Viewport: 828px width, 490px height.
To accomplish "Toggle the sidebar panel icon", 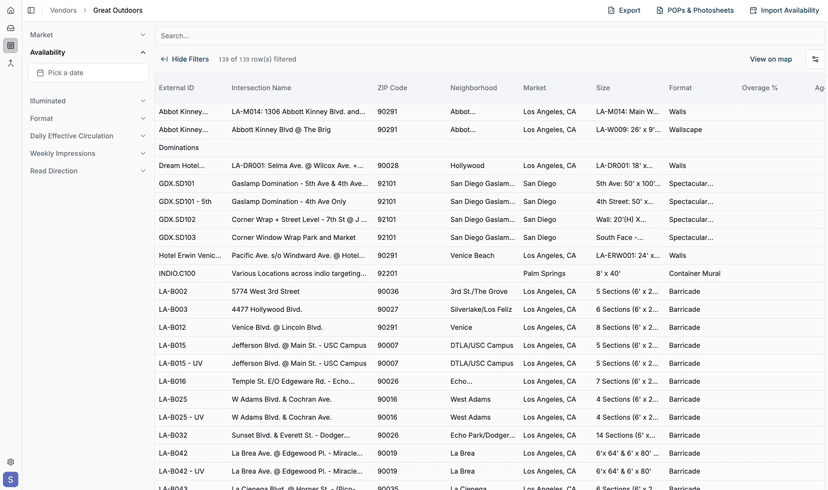I will (x=31, y=10).
